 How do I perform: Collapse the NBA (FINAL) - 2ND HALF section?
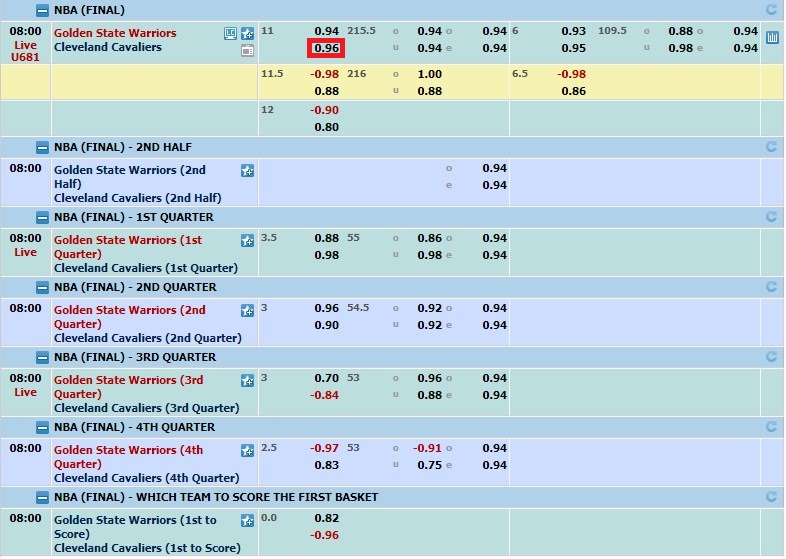click(x=43, y=147)
